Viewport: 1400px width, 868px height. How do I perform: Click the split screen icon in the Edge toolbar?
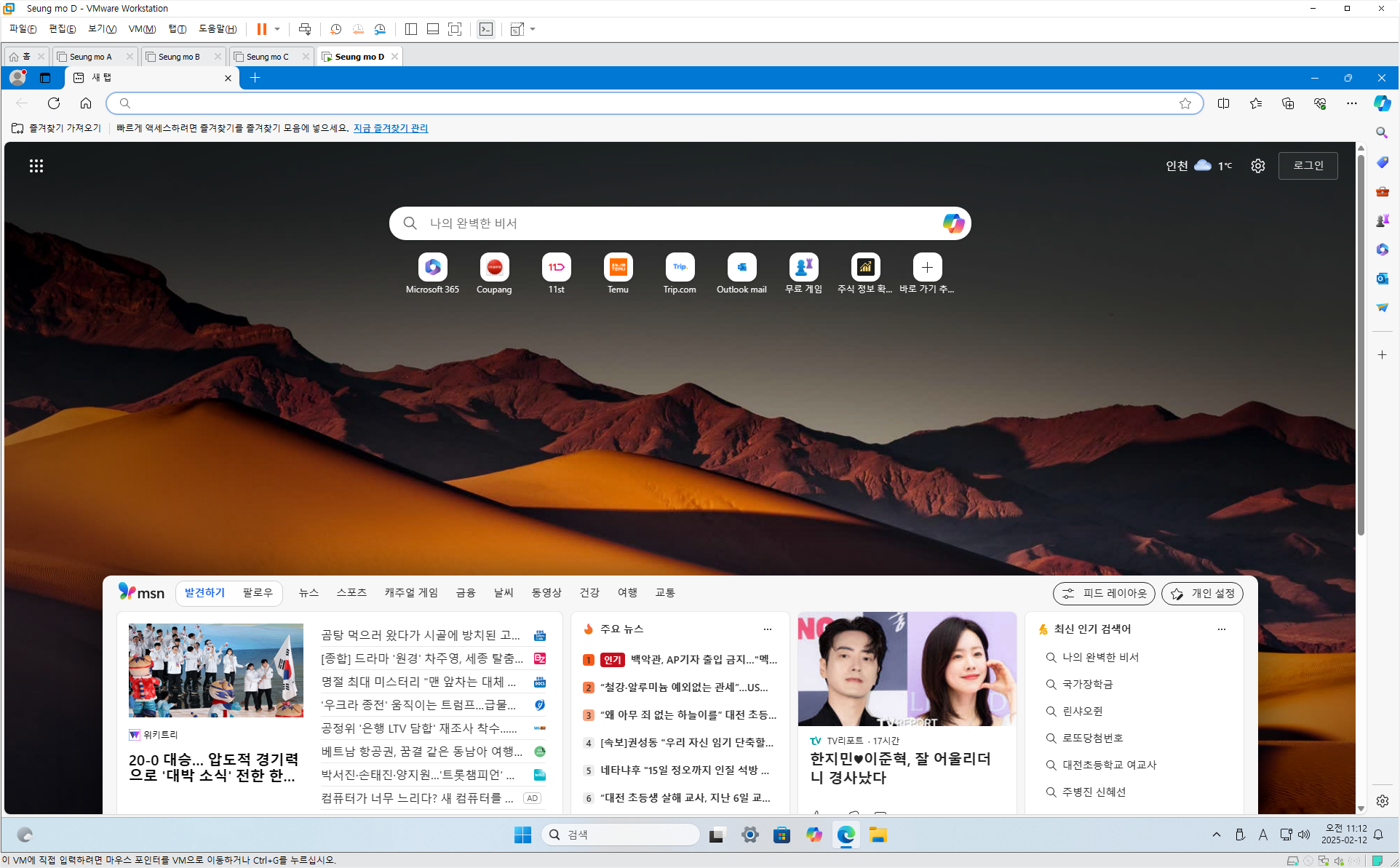(x=1223, y=103)
